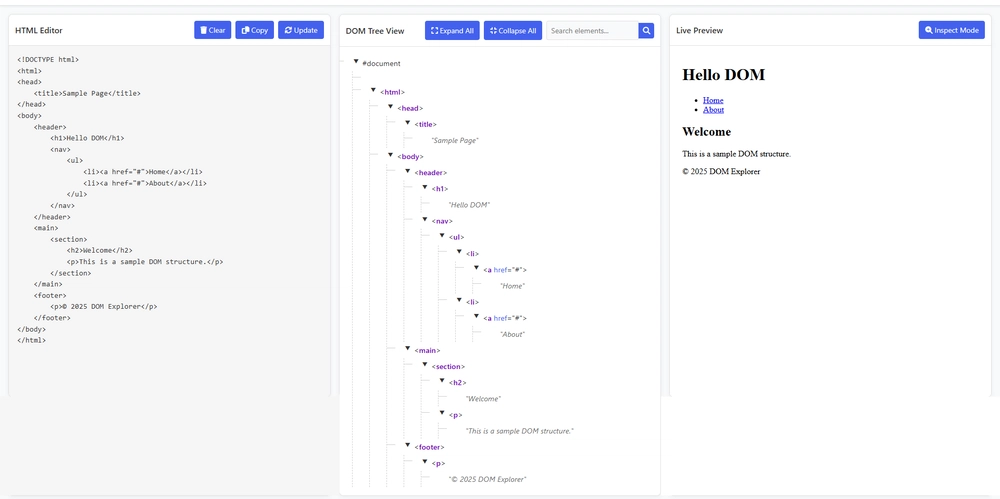Click the copyright paragraph in Live Preview
Viewport: 1000px width, 499px height.
click(x=721, y=172)
